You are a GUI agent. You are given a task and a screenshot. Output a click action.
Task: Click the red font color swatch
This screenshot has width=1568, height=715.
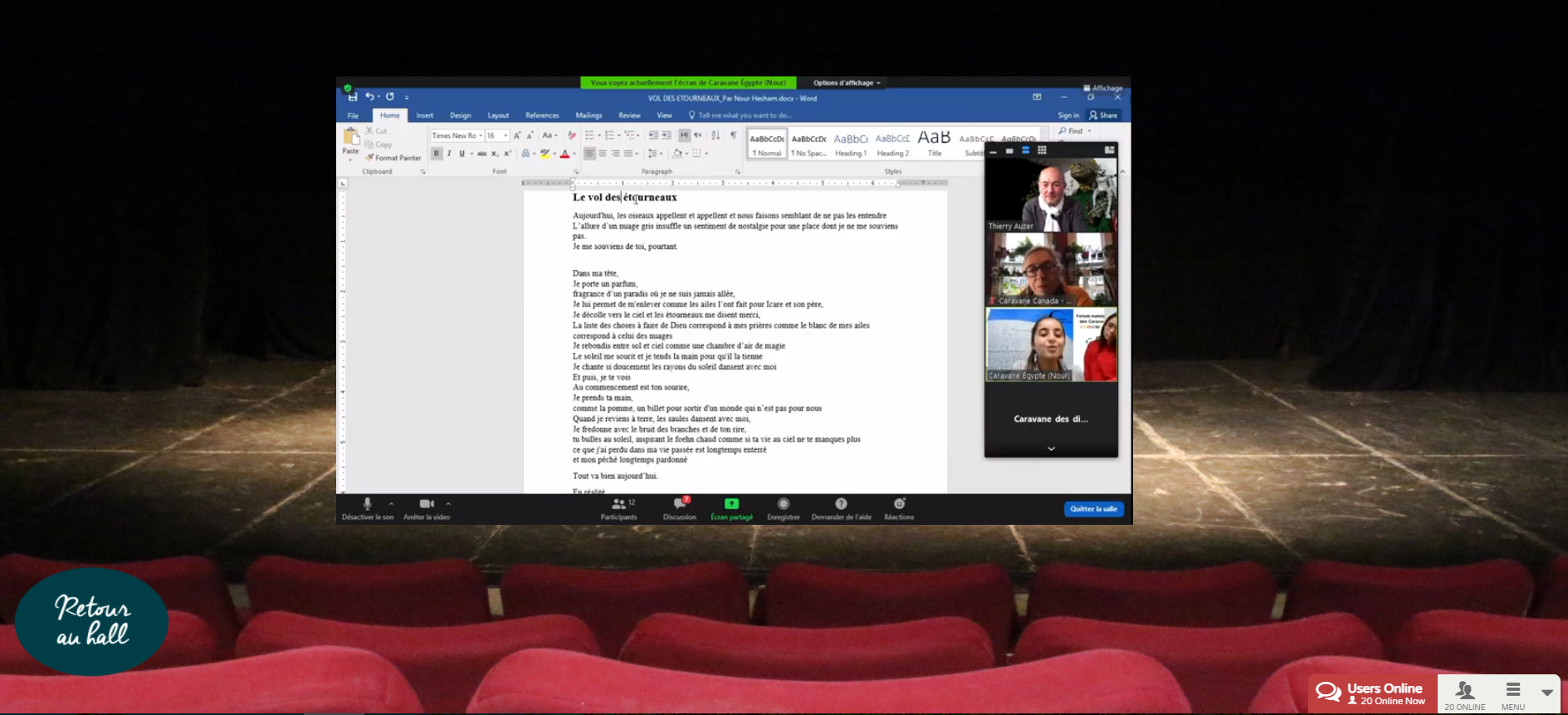pyautogui.click(x=564, y=154)
